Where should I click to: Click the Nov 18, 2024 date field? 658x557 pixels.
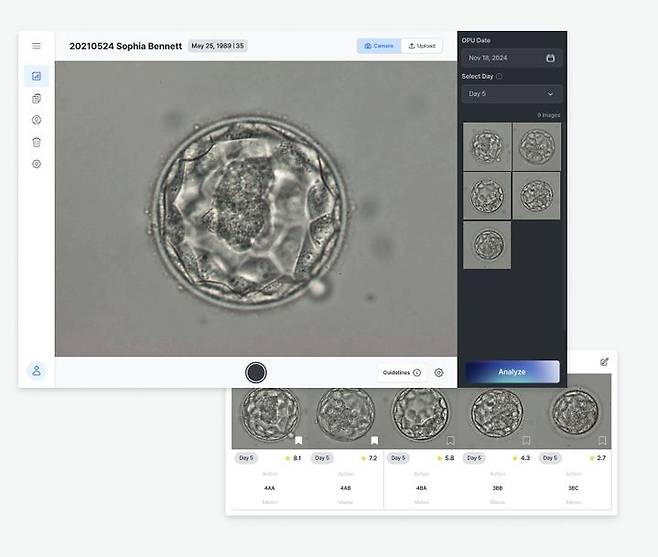[512, 58]
